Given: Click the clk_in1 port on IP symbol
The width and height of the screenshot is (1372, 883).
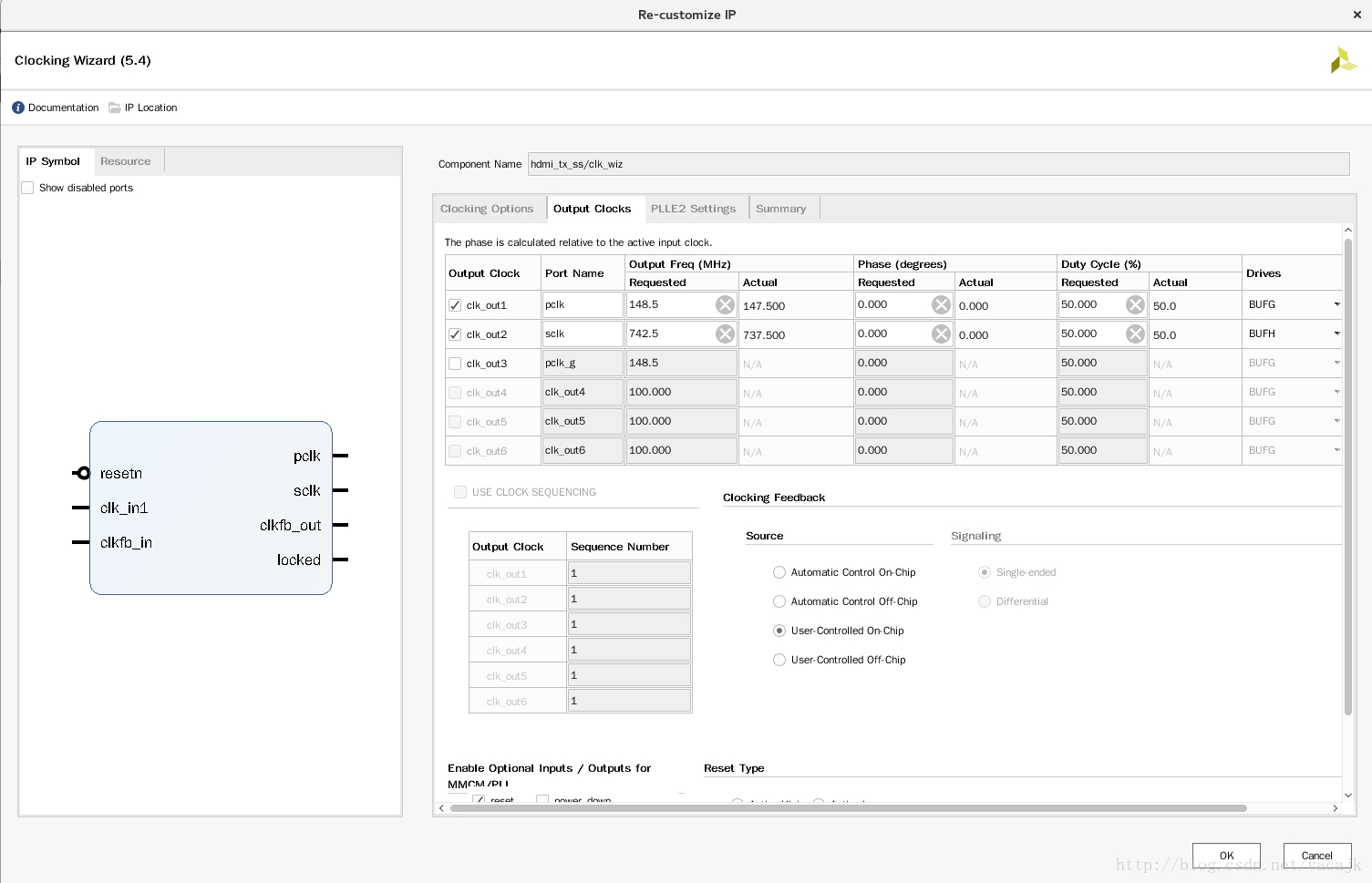Looking at the screenshot, I should click(x=124, y=508).
